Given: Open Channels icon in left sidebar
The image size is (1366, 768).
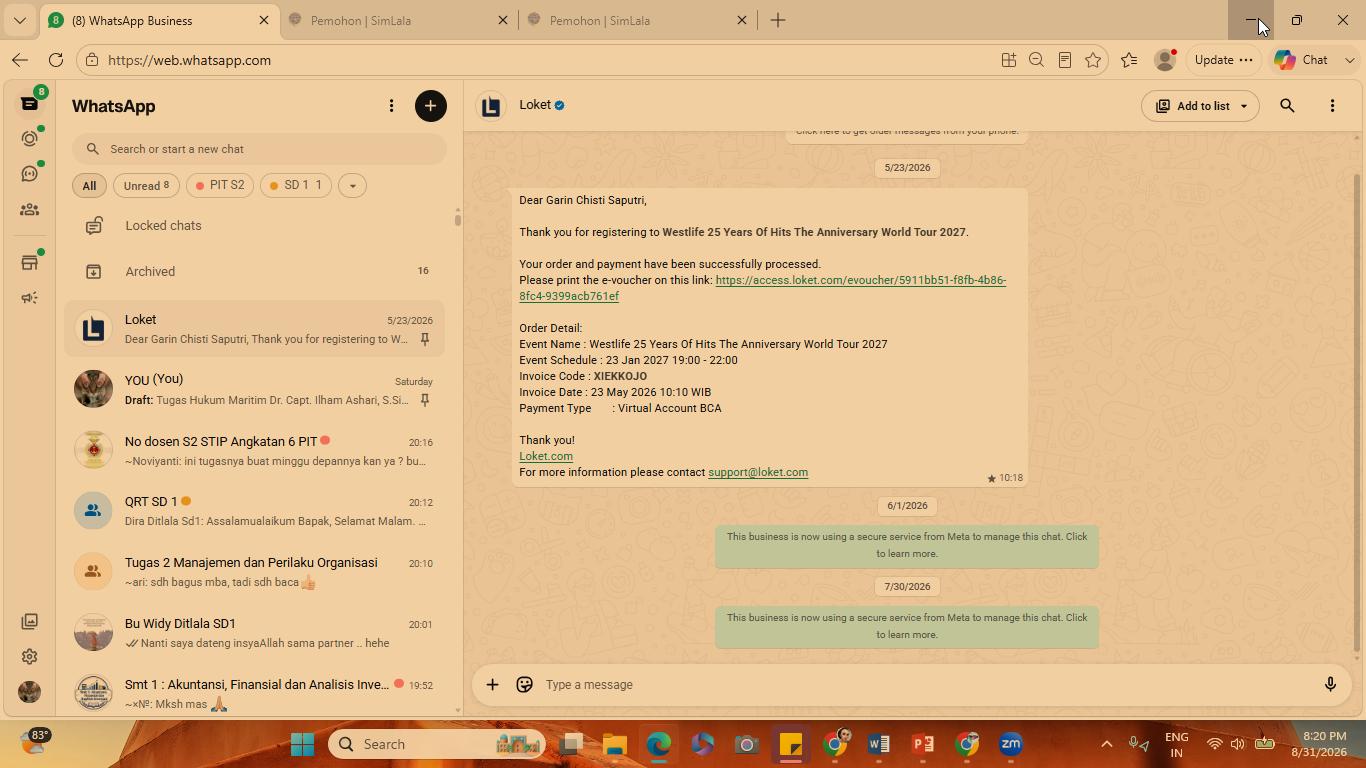Looking at the screenshot, I should [x=30, y=173].
